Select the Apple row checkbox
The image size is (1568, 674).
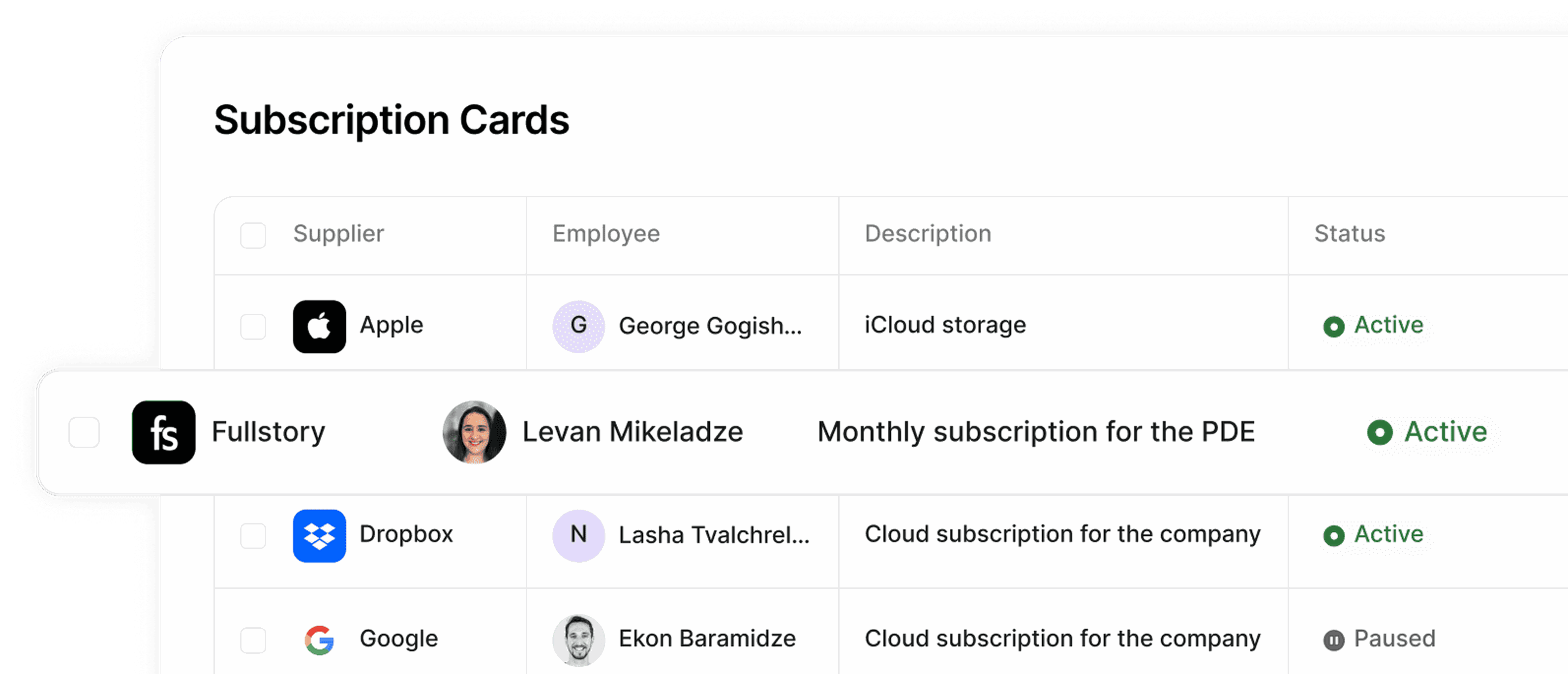tap(253, 326)
